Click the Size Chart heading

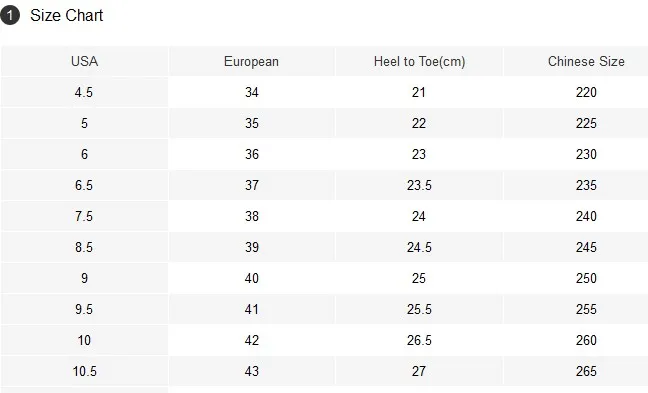[67, 16]
